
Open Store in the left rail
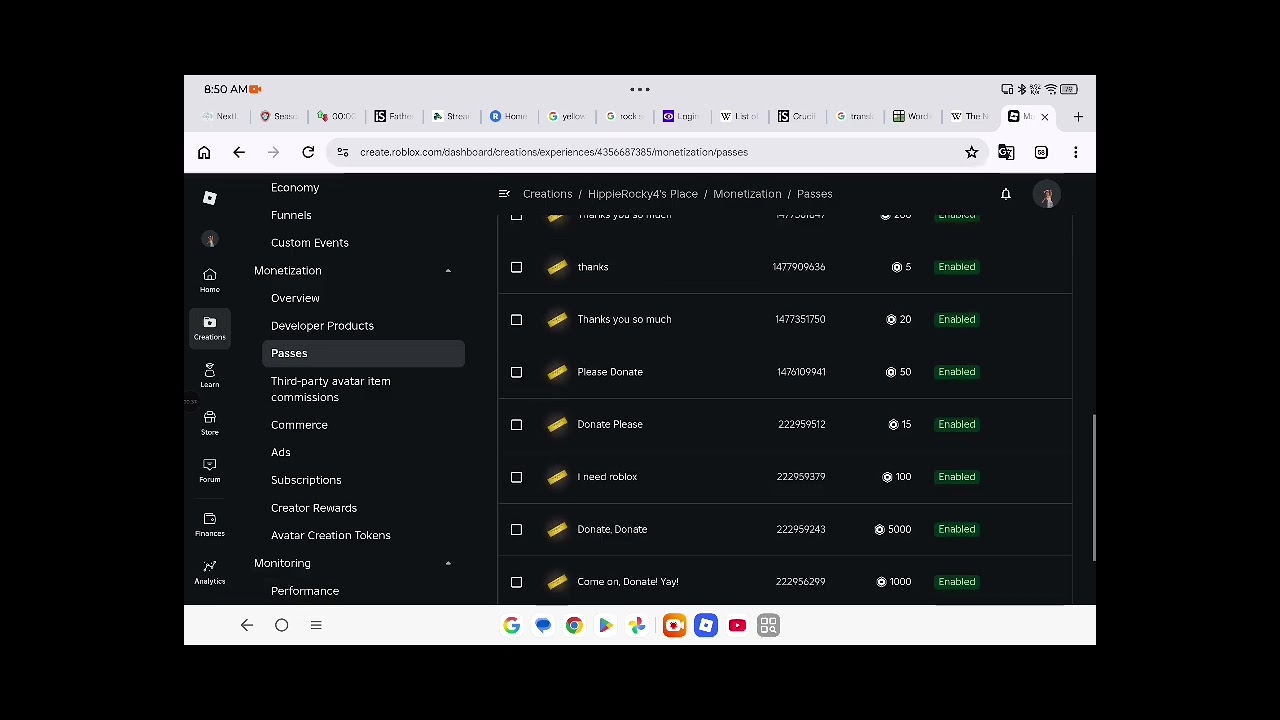(209, 423)
